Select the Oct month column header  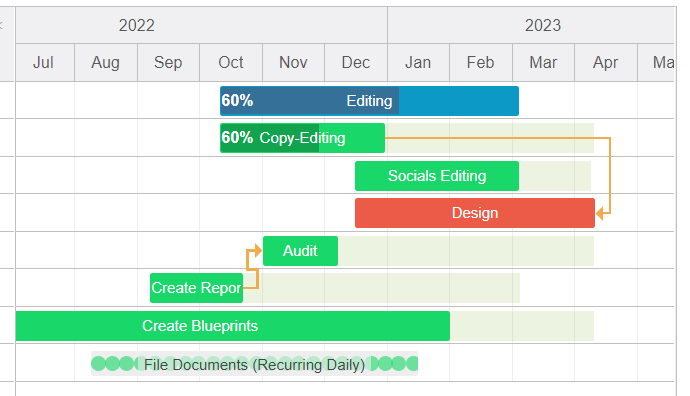pyautogui.click(x=231, y=62)
